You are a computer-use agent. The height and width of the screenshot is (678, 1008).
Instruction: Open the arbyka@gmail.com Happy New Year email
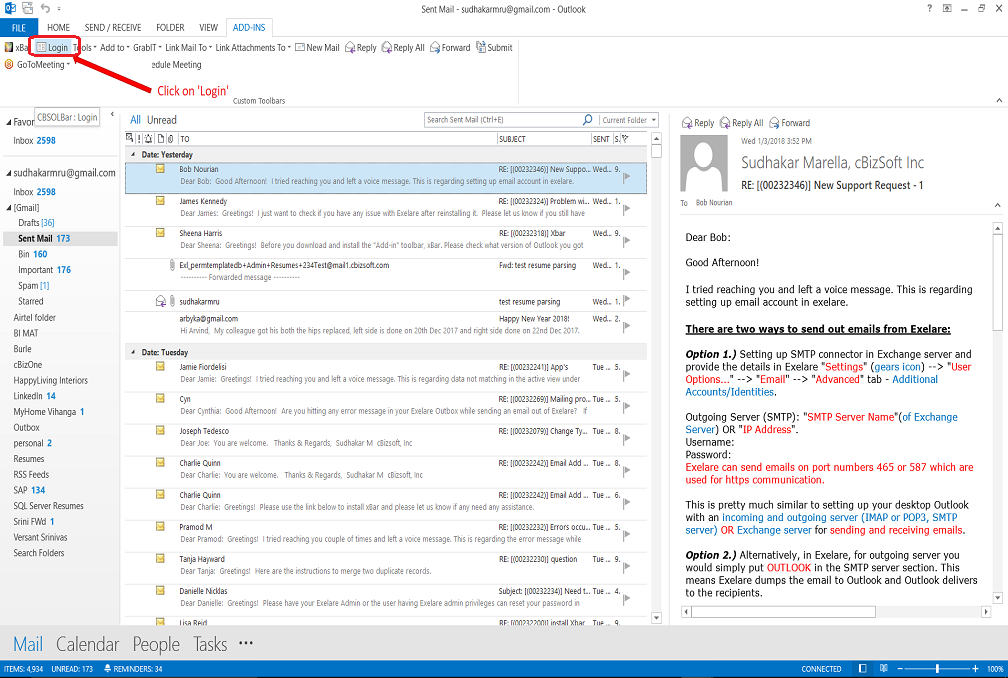(x=386, y=325)
